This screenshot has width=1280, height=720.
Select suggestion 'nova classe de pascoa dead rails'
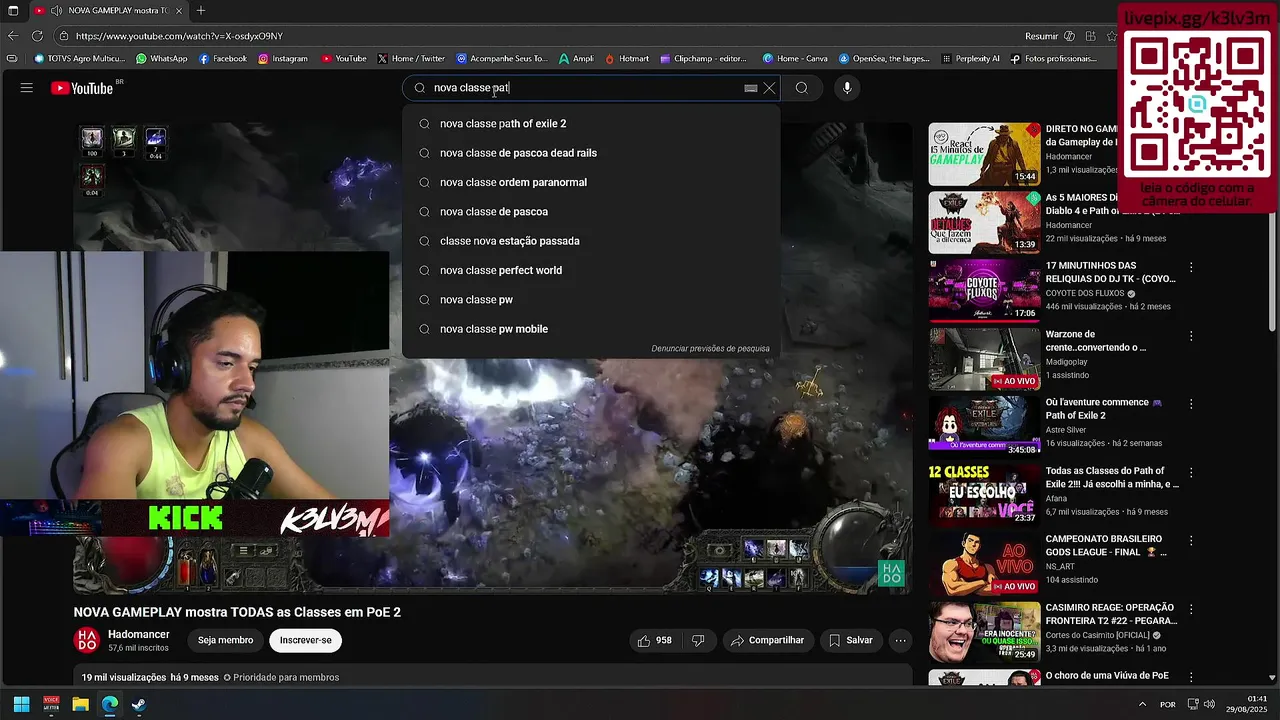coord(591,153)
